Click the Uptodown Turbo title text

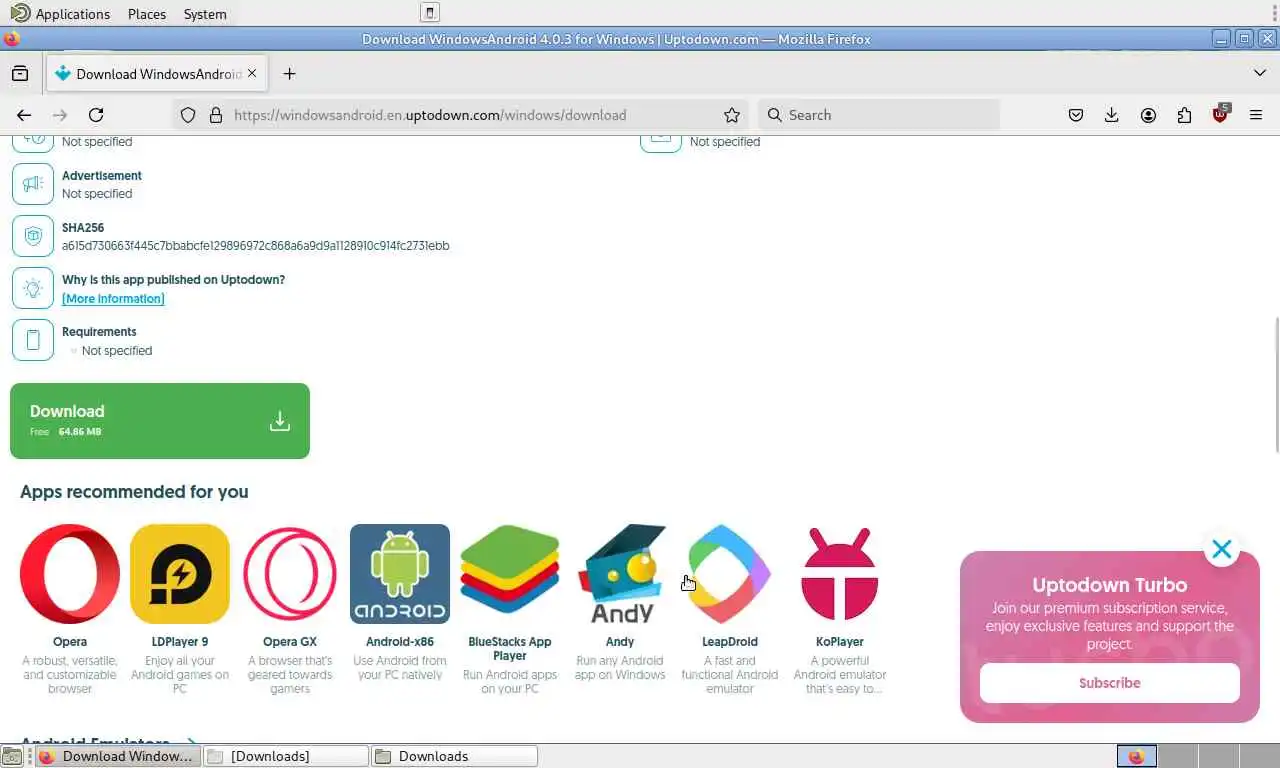click(1110, 585)
